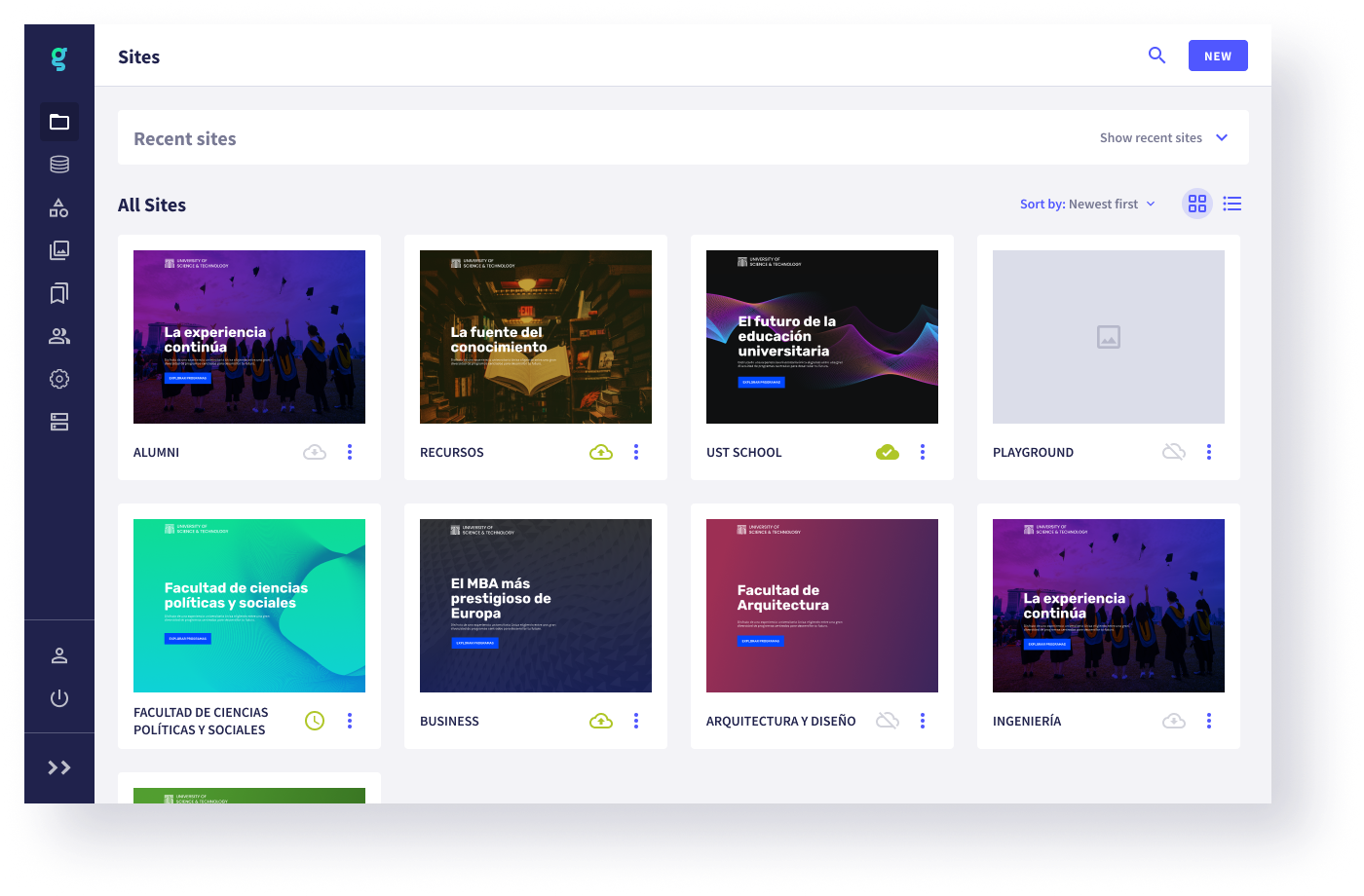Viewport: 1364px width, 896px height.
Task: Open the UST SCHOOL three-dot menu
Action: [x=923, y=452]
